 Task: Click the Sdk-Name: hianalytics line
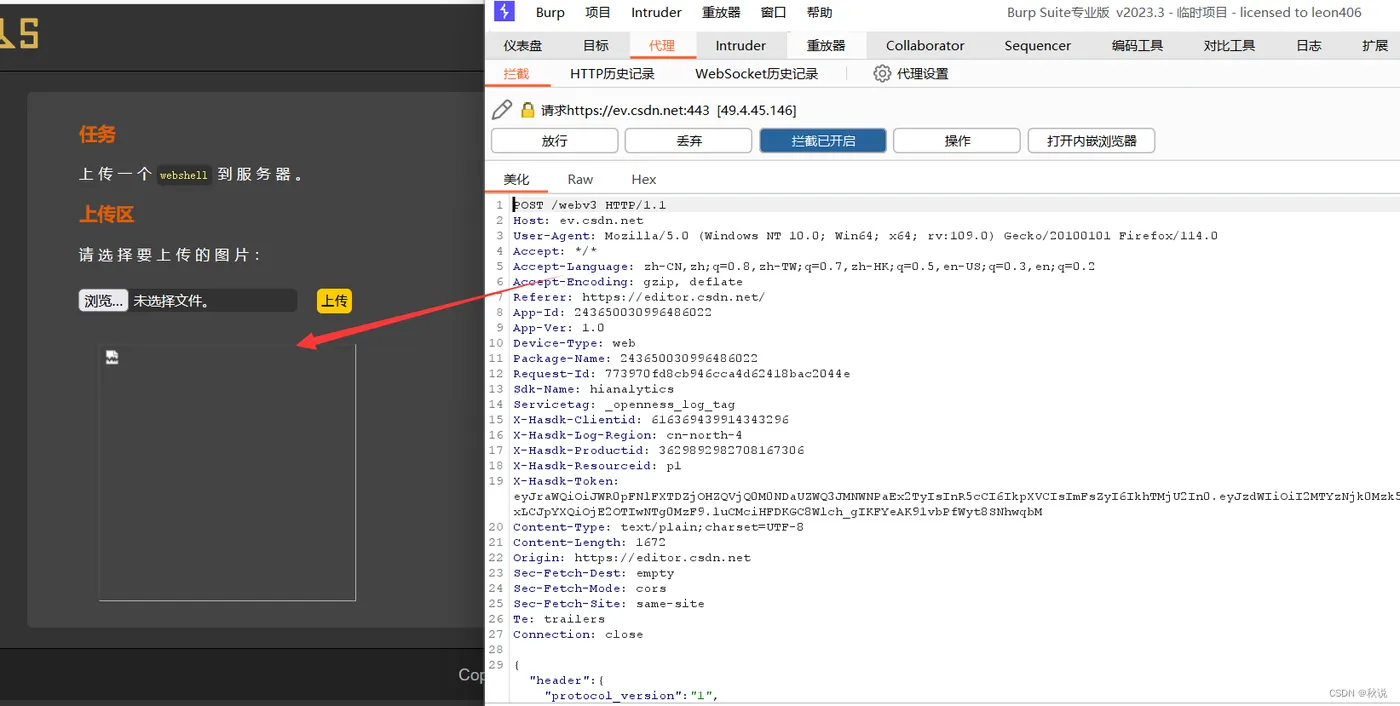pos(593,389)
